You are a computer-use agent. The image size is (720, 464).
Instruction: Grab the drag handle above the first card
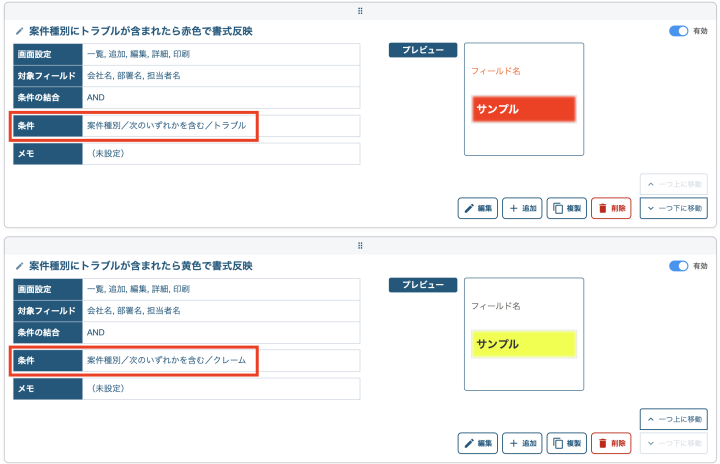click(360, 10)
